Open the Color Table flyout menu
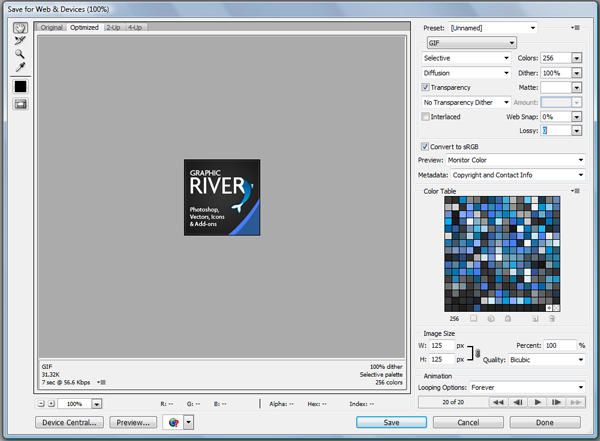This screenshot has height=441, width=600. tap(575, 191)
